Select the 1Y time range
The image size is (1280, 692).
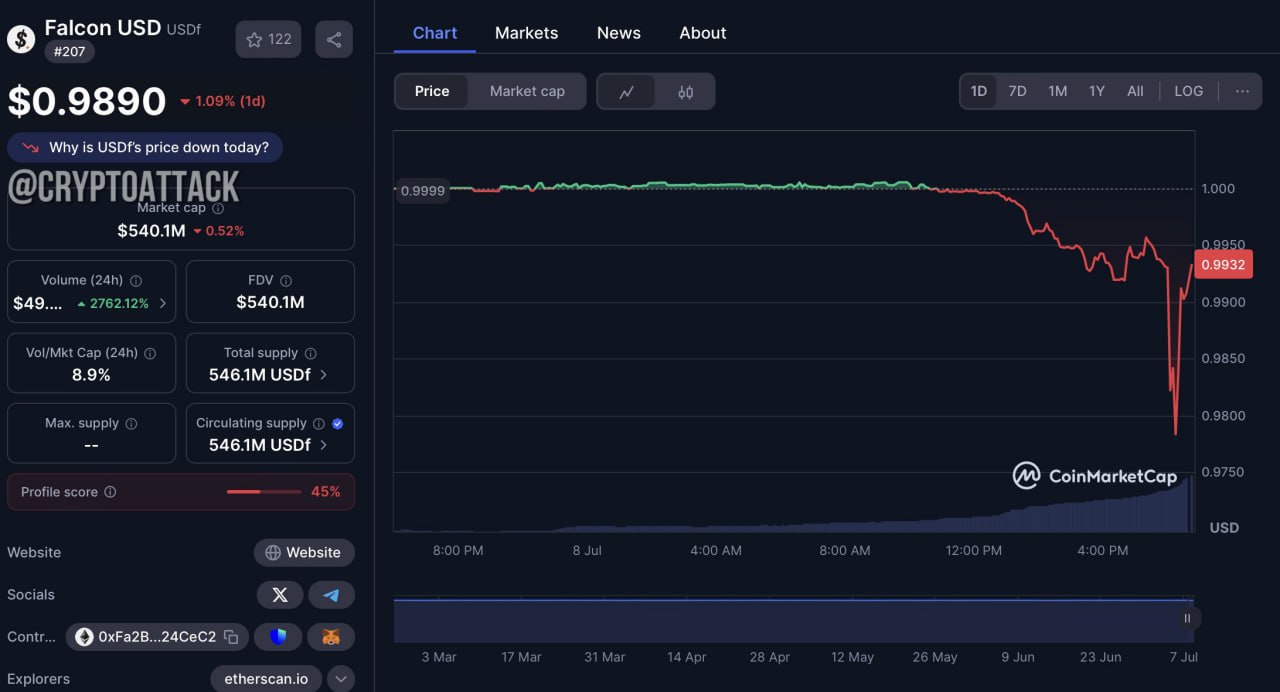1097,91
